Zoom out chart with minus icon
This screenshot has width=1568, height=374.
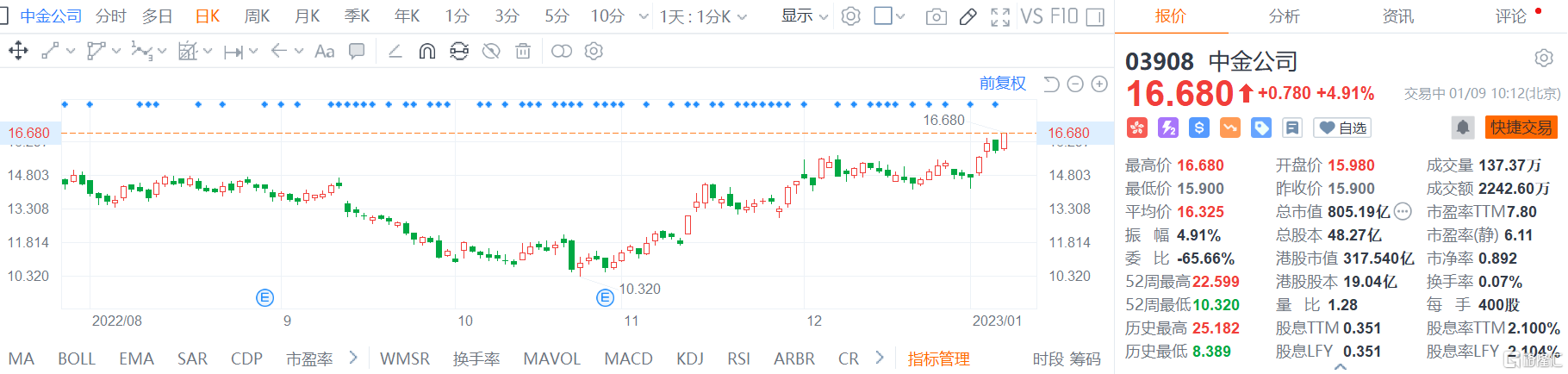[x=1075, y=84]
